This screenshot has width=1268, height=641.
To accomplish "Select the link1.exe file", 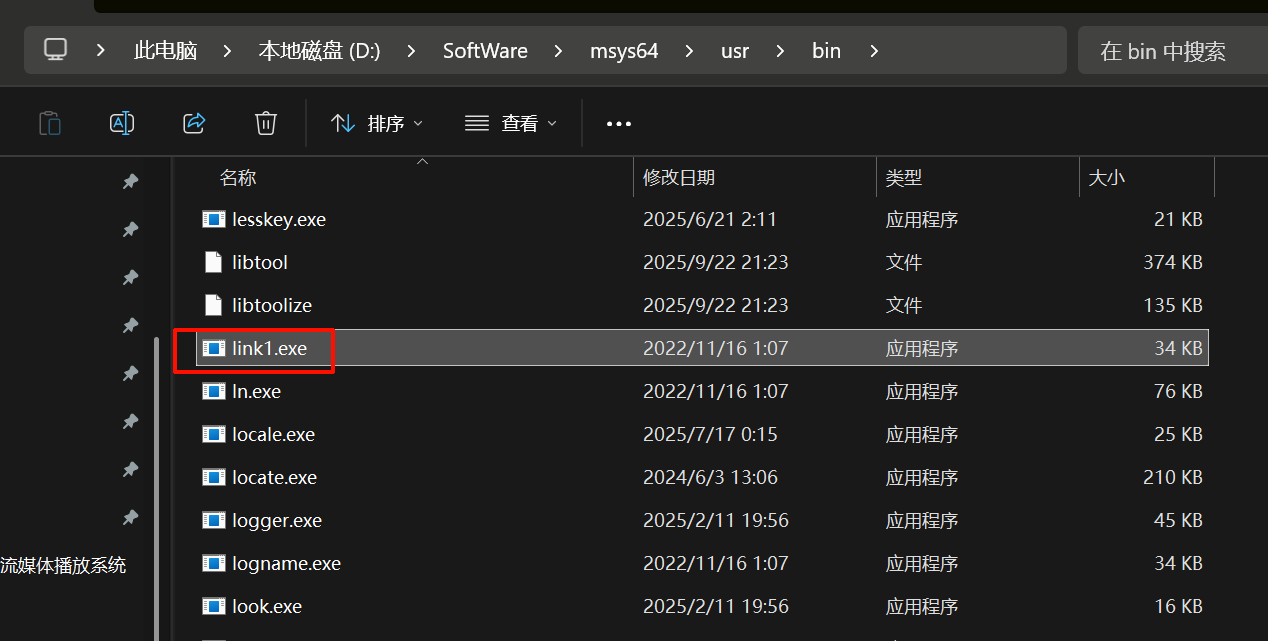I will 269,348.
